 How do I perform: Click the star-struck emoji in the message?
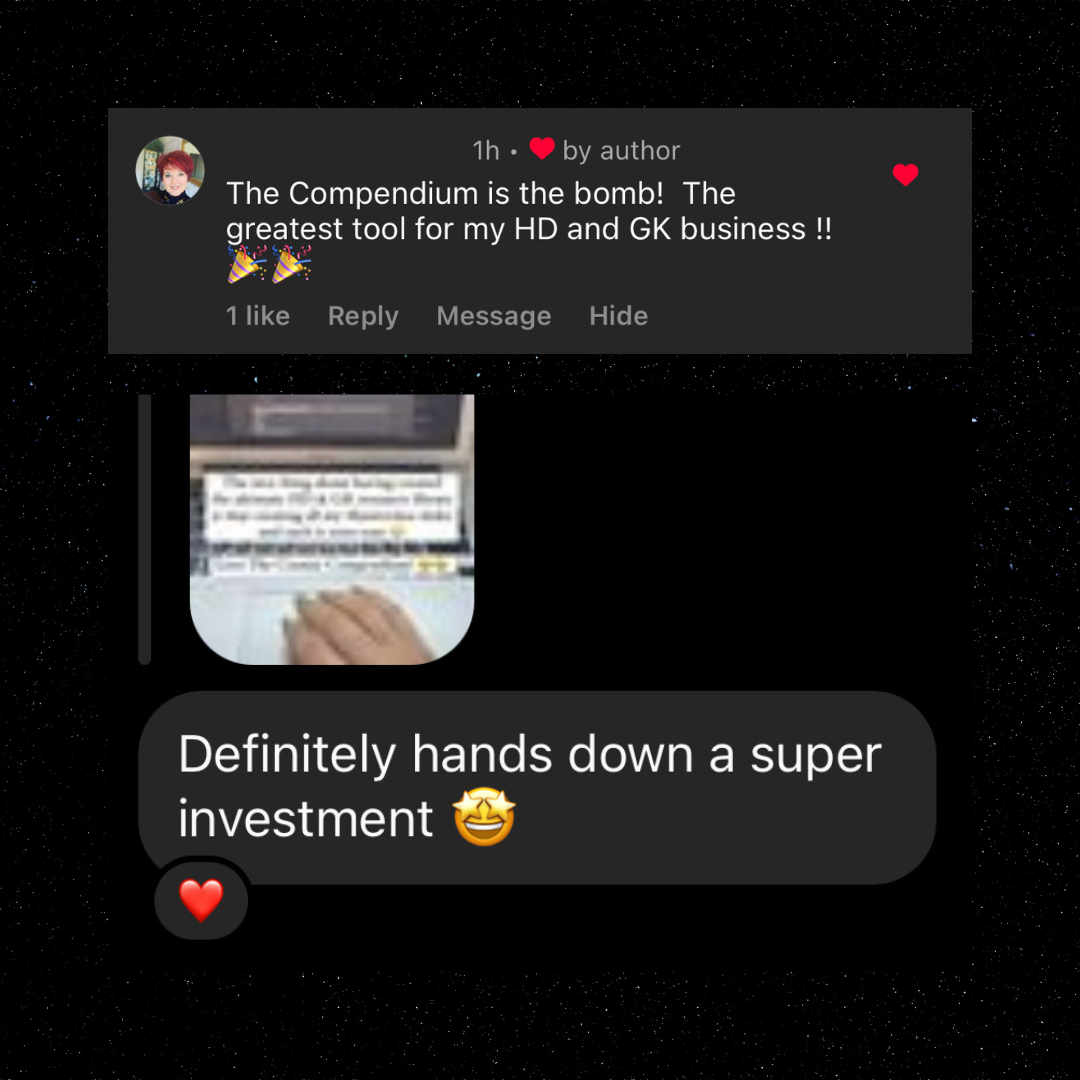click(484, 817)
